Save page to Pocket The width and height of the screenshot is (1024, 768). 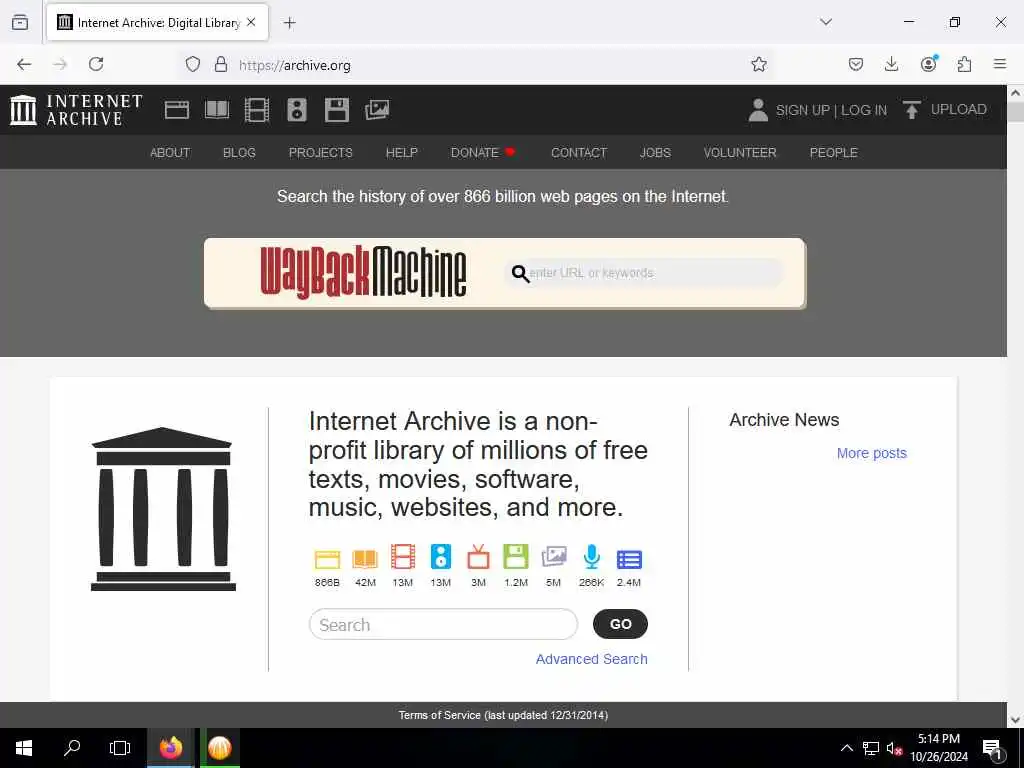[x=856, y=64]
